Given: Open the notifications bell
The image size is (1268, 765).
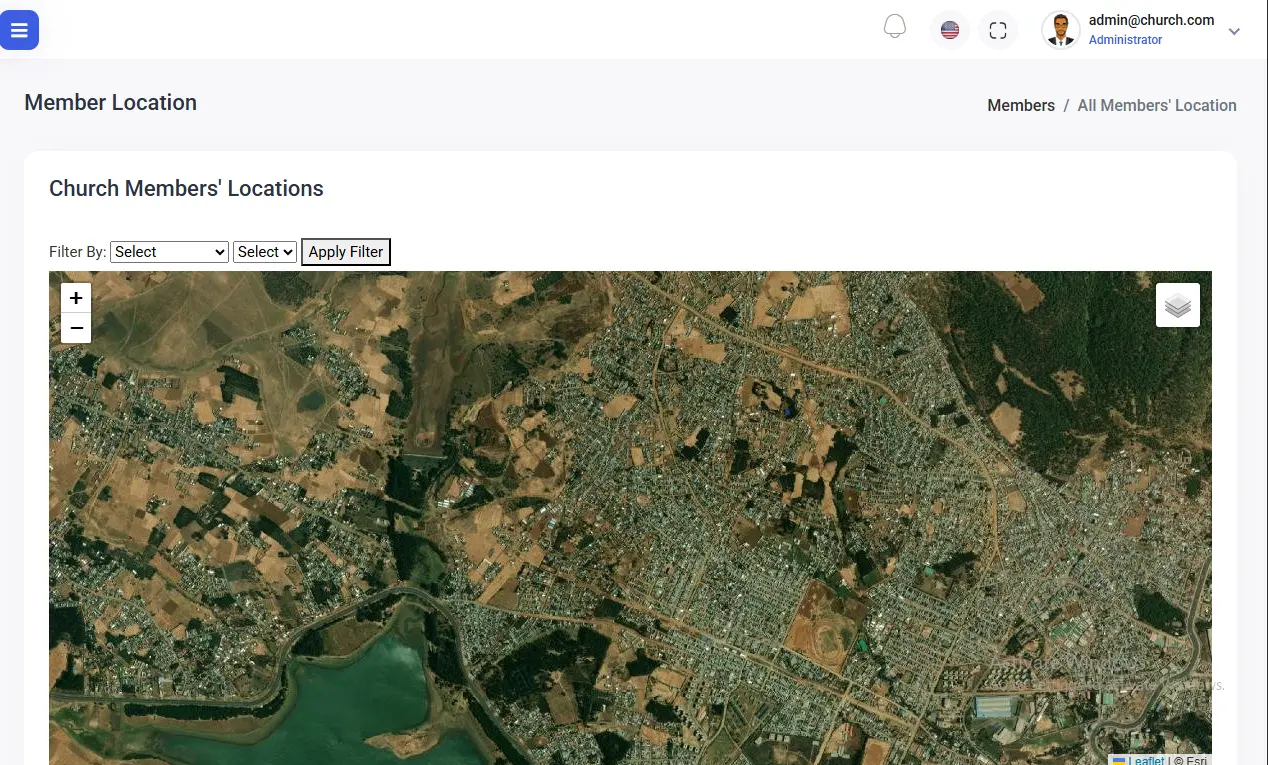Looking at the screenshot, I should click(x=895, y=28).
